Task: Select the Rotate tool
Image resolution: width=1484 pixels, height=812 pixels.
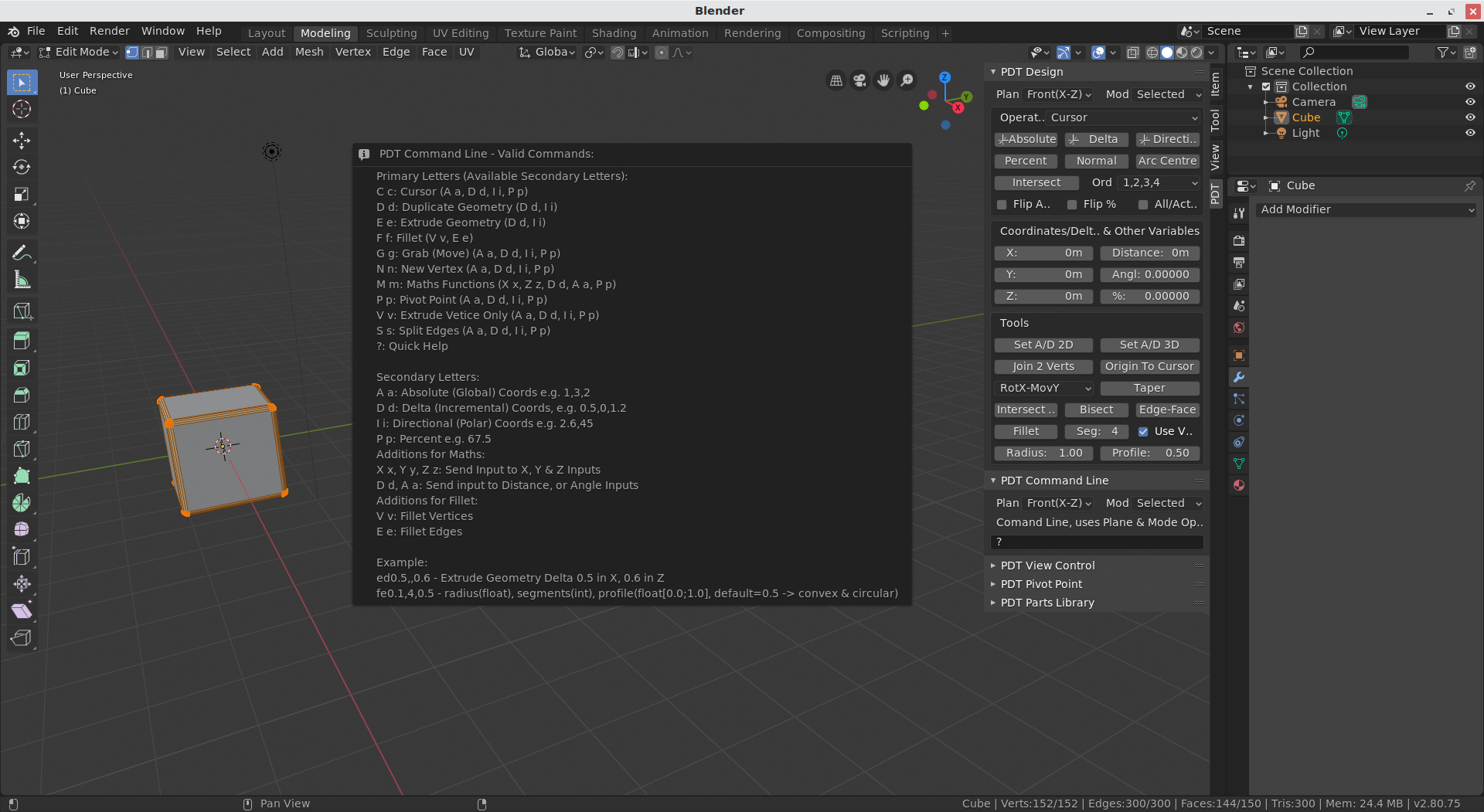Action: (22, 167)
